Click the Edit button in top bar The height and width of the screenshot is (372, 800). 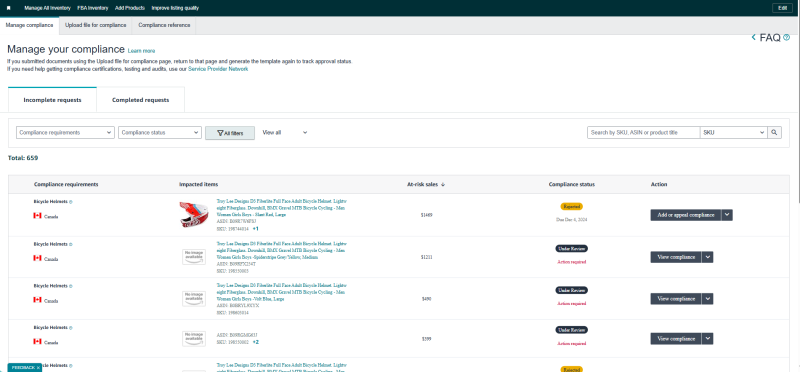click(782, 8)
